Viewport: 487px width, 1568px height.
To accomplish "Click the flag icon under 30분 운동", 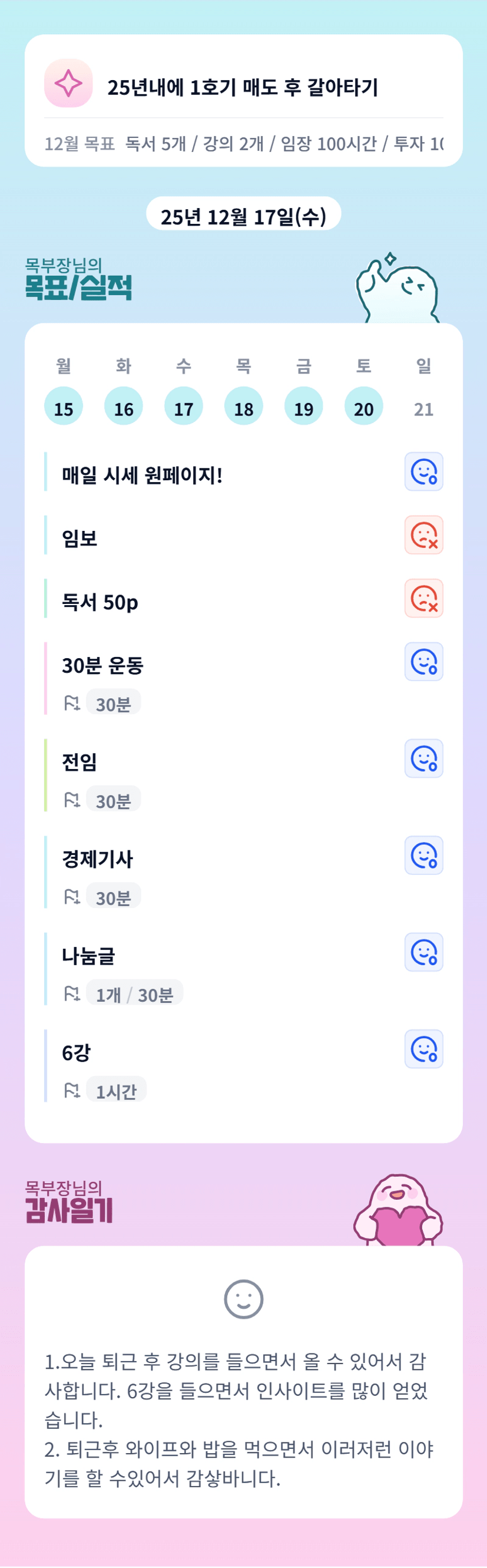I will tap(72, 703).
